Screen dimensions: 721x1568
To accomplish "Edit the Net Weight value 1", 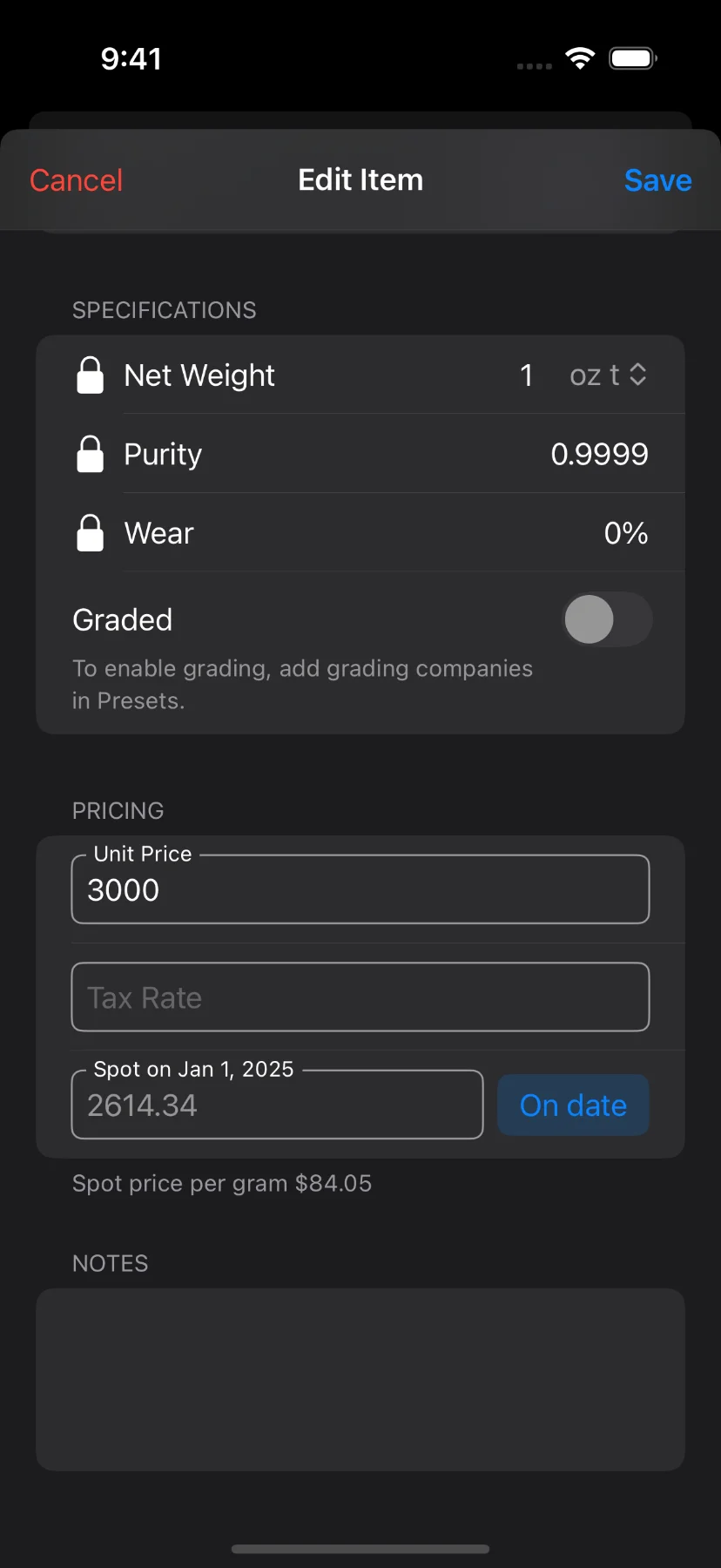I will tap(526, 375).
